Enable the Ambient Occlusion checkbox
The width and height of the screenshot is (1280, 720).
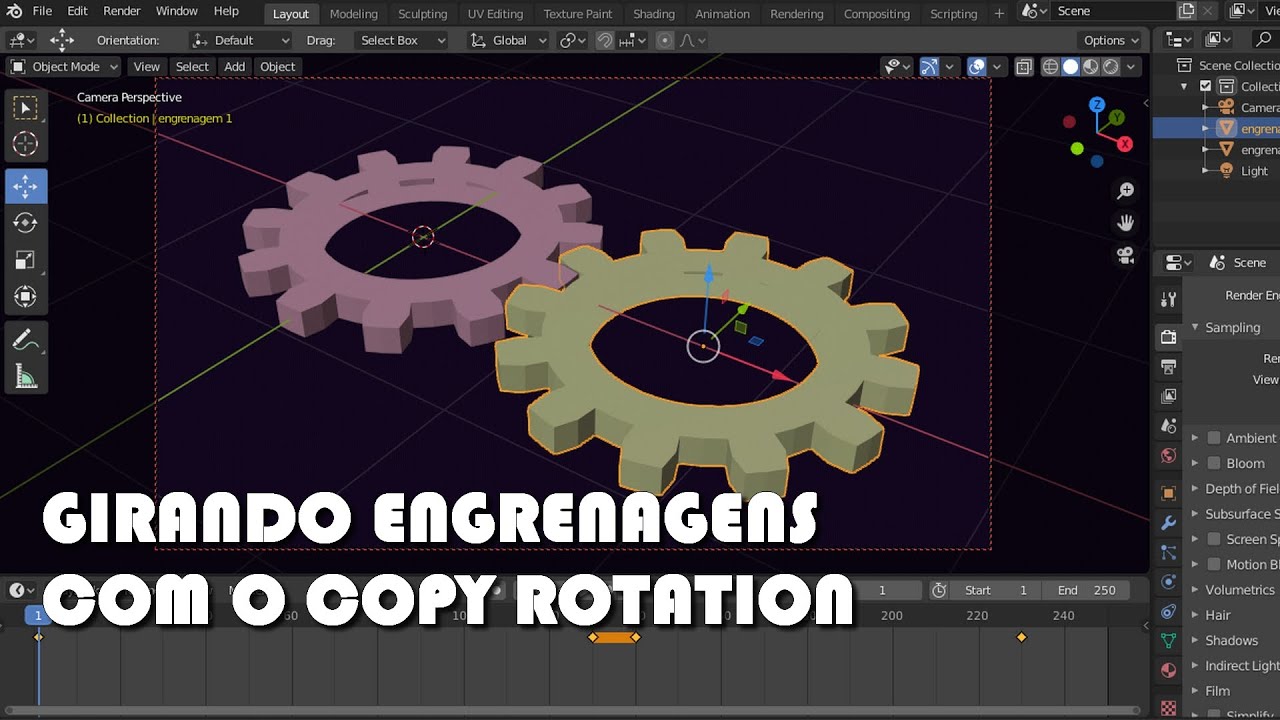(1214, 438)
